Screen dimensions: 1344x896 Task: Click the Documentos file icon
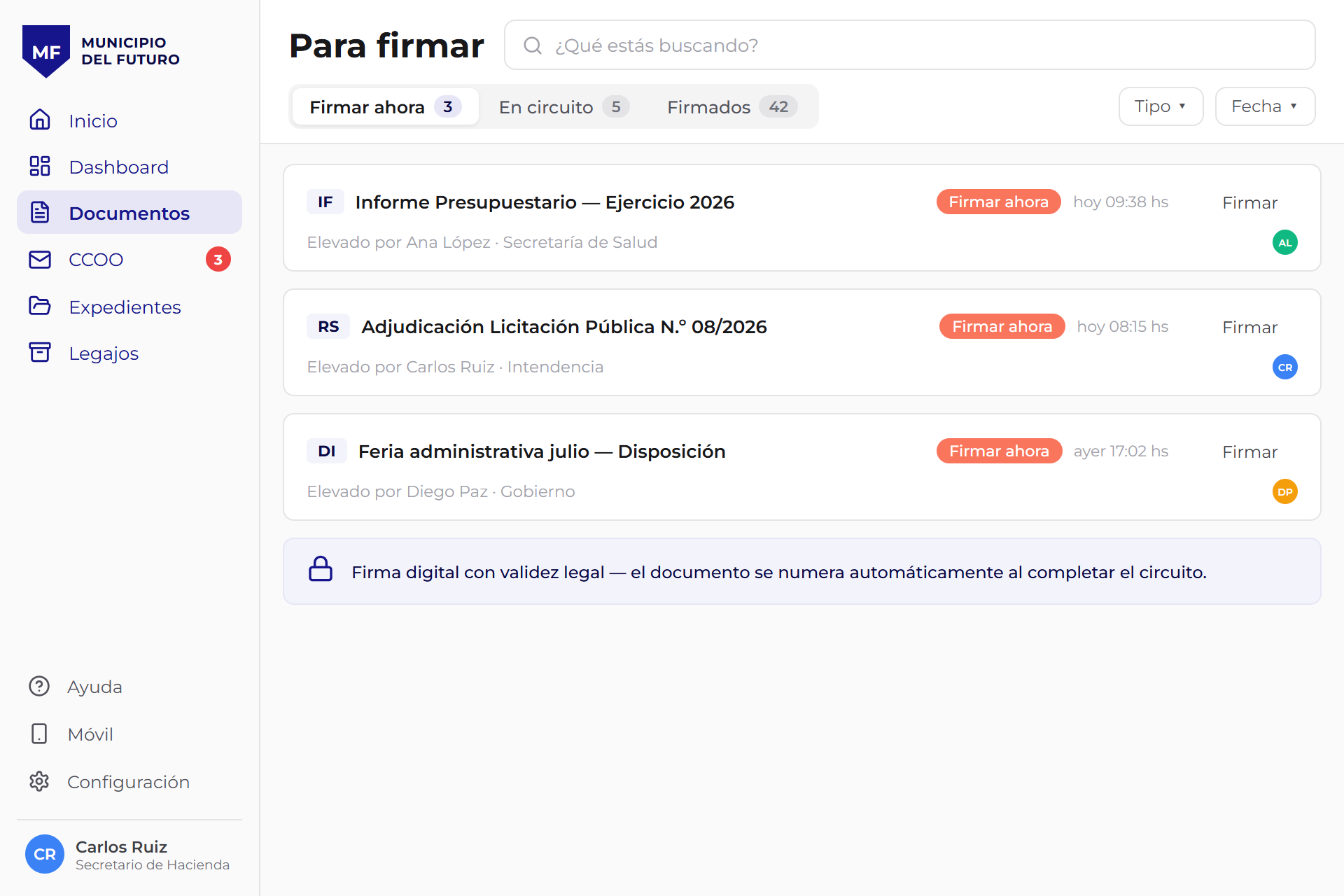(x=40, y=212)
